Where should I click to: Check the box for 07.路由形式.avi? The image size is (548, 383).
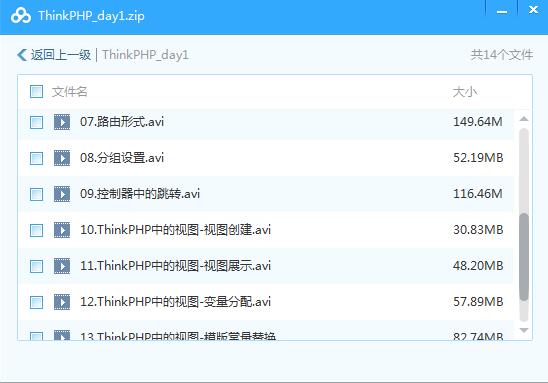click(x=36, y=122)
